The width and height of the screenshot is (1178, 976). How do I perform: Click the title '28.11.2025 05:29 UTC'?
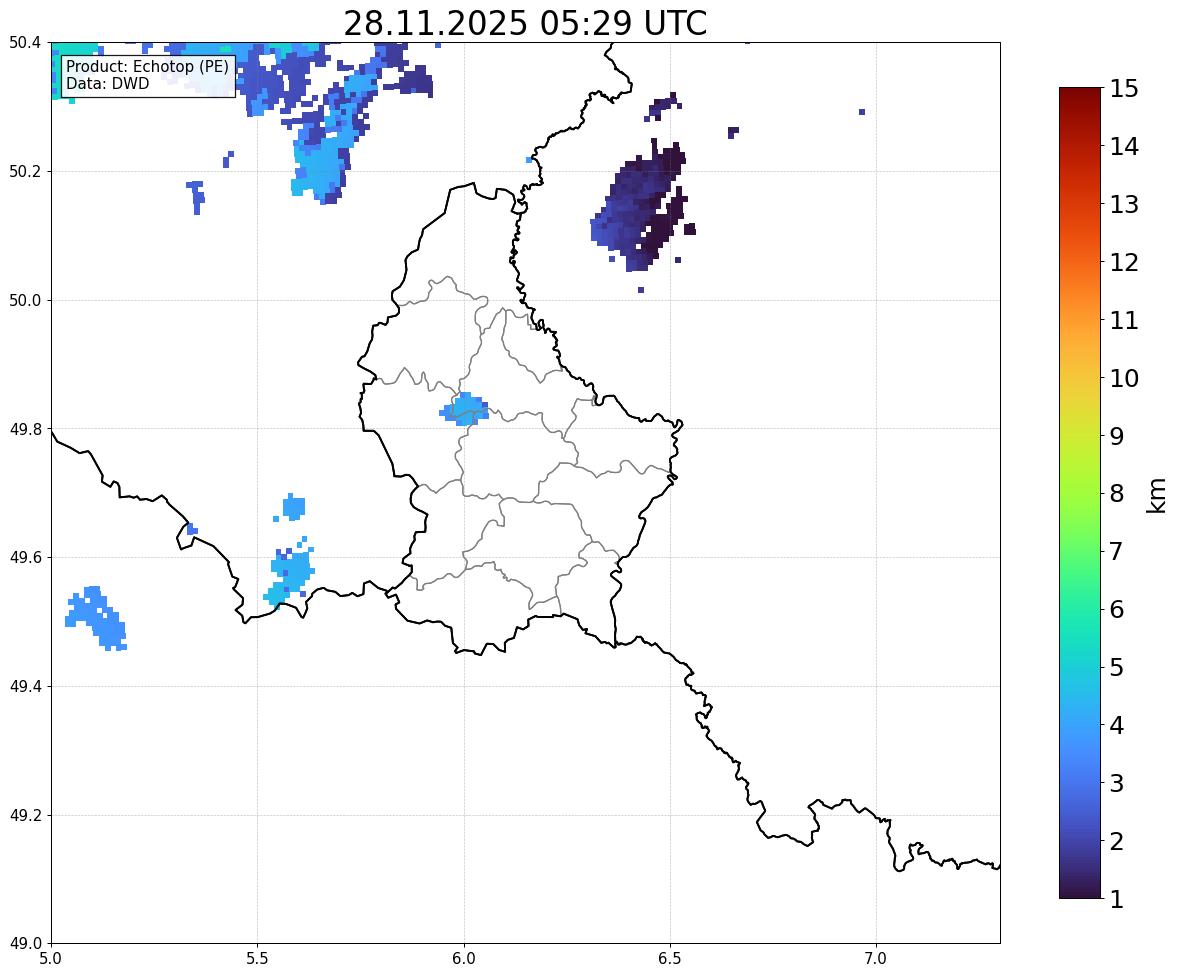pos(525,23)
